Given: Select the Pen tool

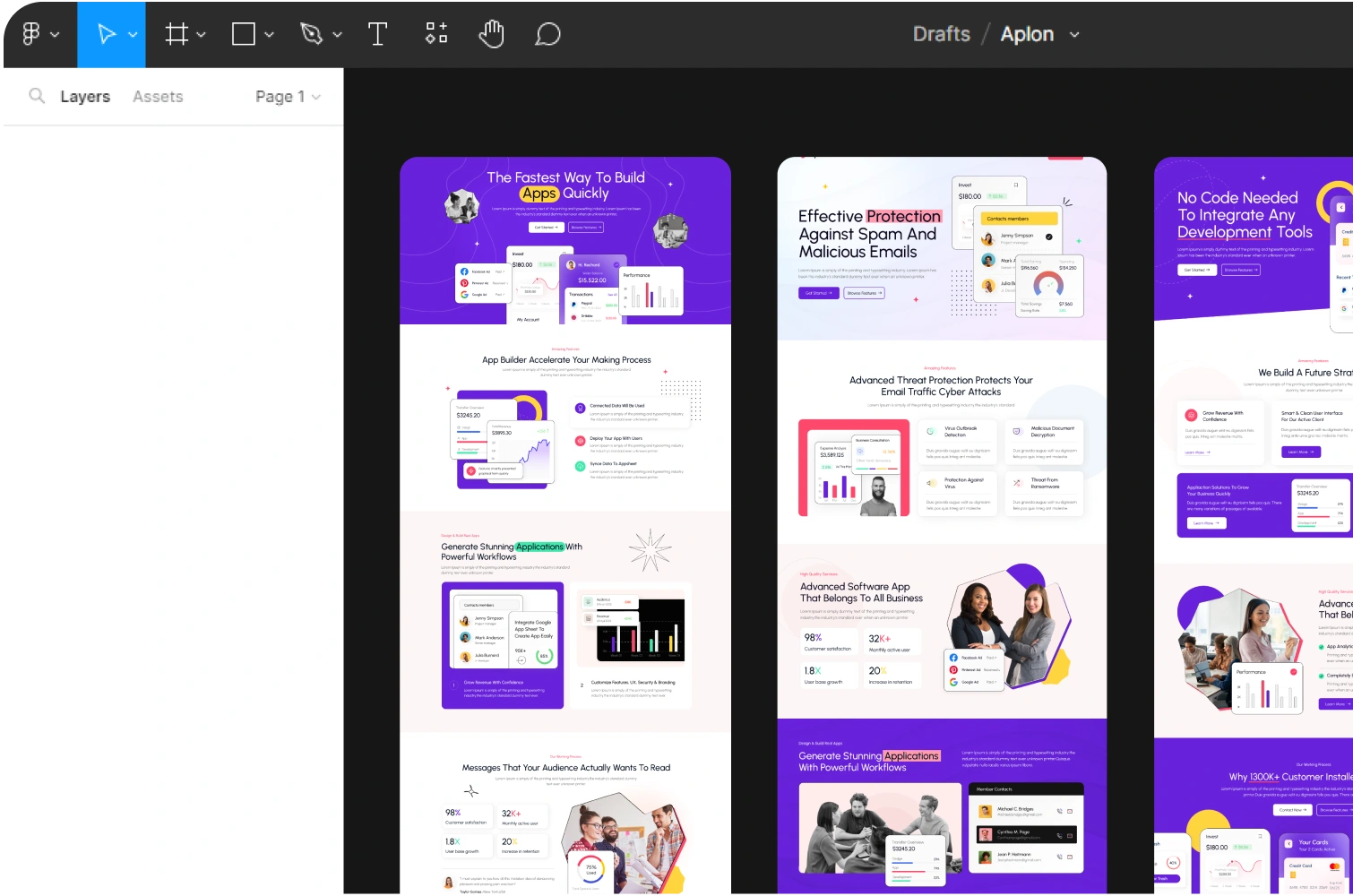Looking at the screenshot, I should [x=311, y=34].
